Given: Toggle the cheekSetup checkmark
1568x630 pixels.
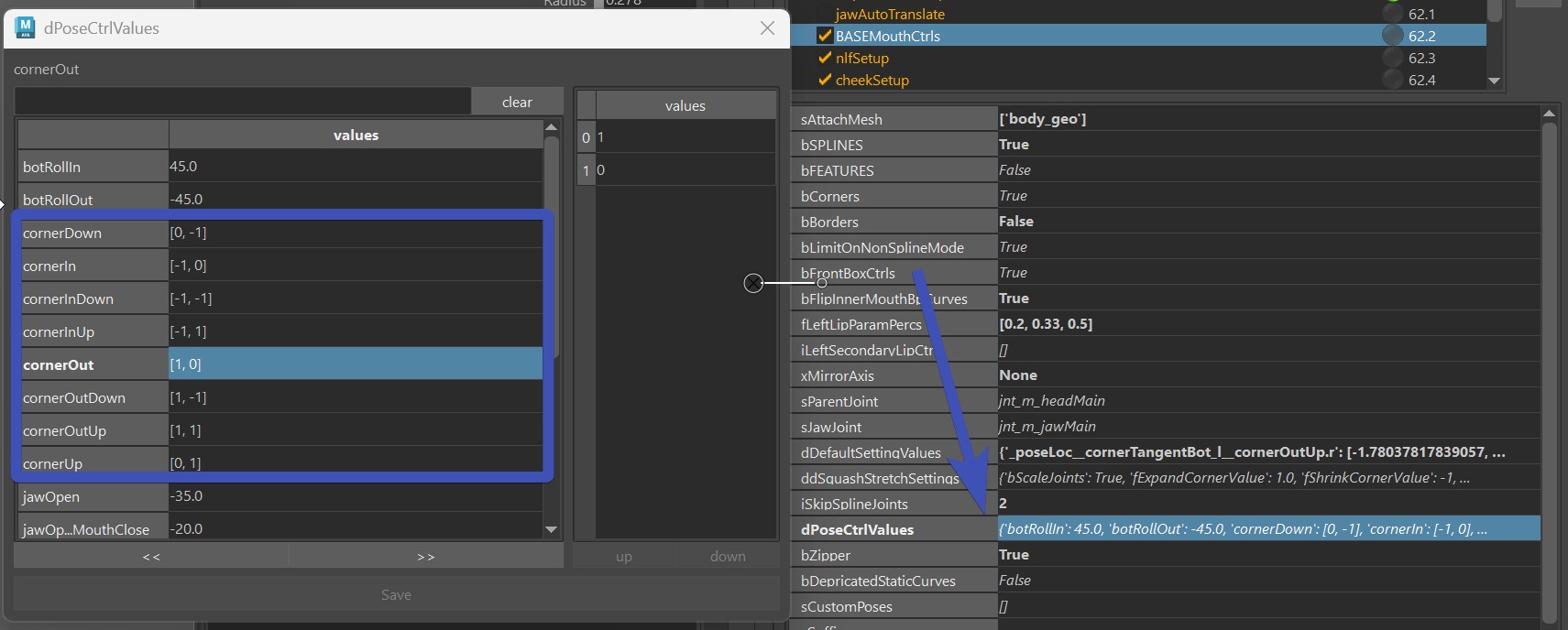Looking at the screenshot, I should click(825, 80).
